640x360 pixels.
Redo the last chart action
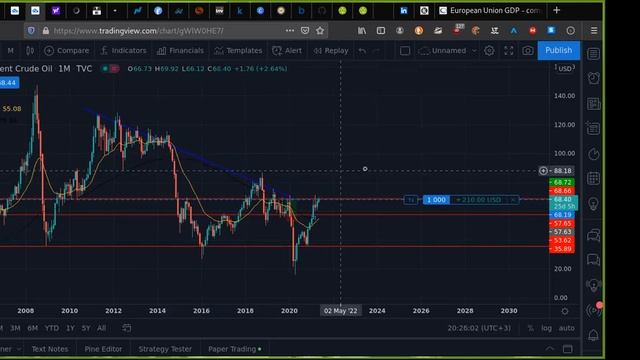click(x=376, y=51)
